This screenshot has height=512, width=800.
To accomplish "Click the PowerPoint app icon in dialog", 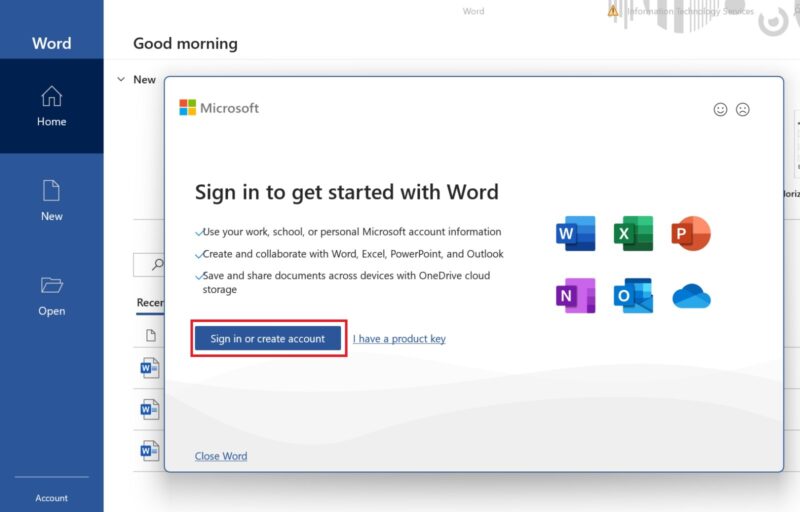I will click(x=691, y=234).
